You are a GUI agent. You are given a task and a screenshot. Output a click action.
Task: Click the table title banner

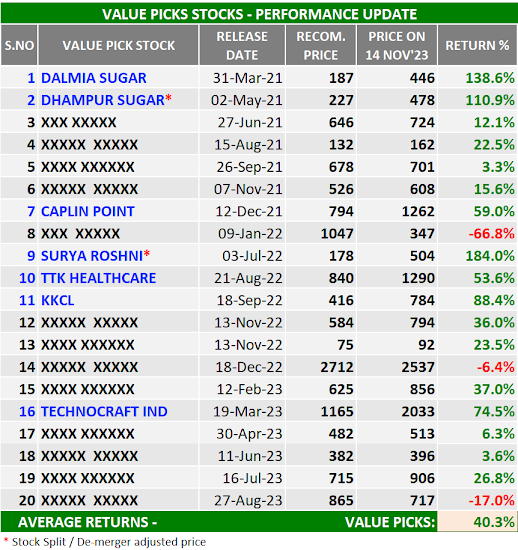259,14
